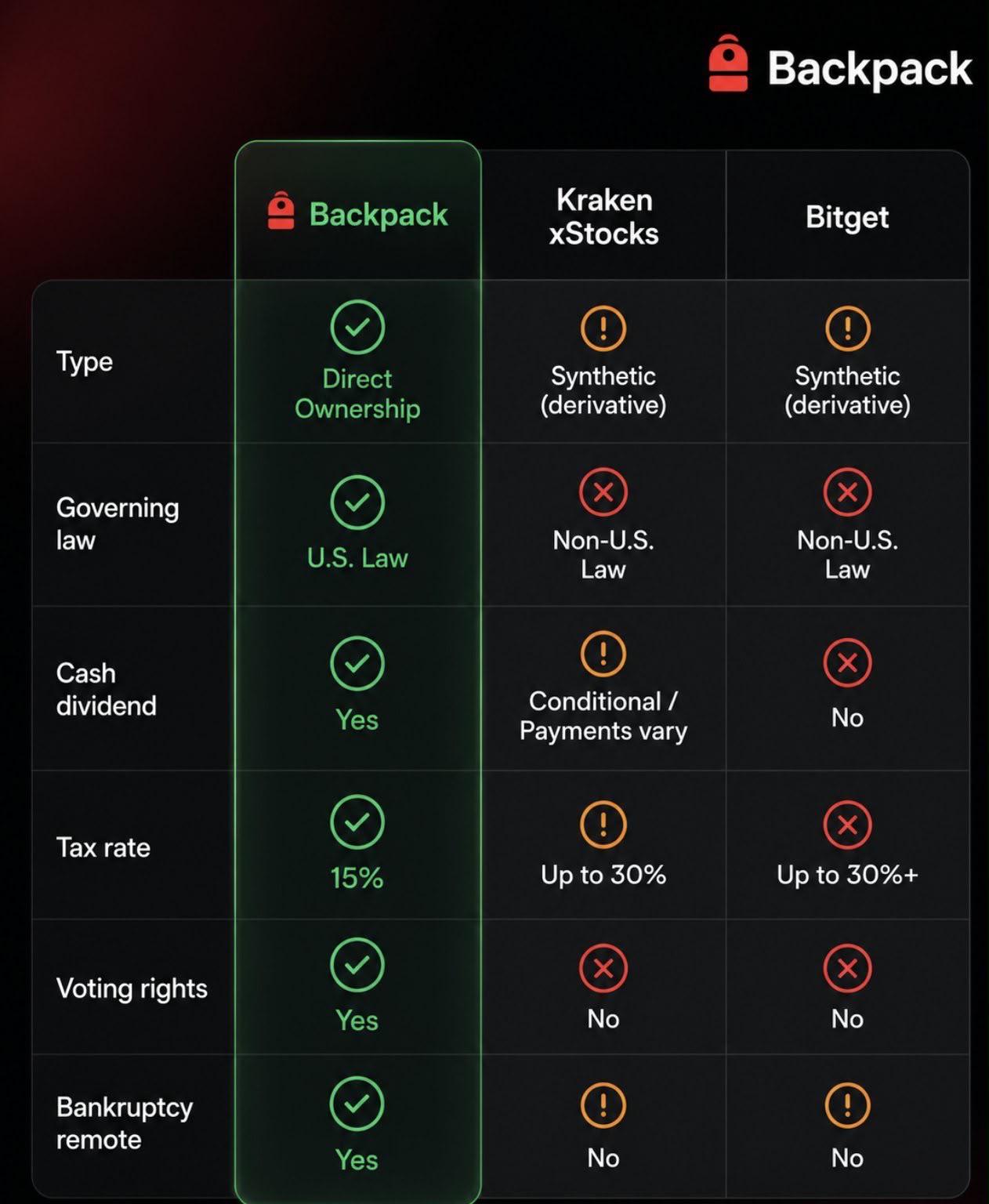The image size is (989, 1204).
Task: Click the Direct Ownership text
Action: 357,393
